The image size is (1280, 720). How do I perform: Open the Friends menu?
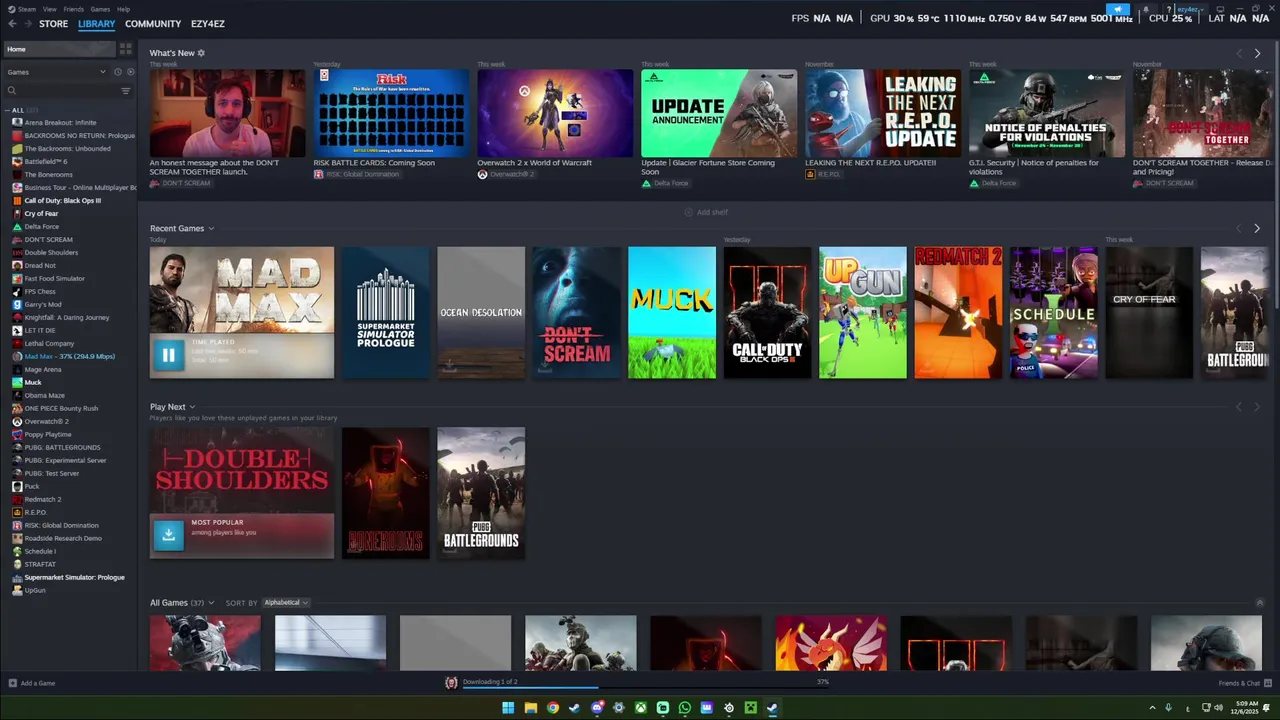coord(74,9)
